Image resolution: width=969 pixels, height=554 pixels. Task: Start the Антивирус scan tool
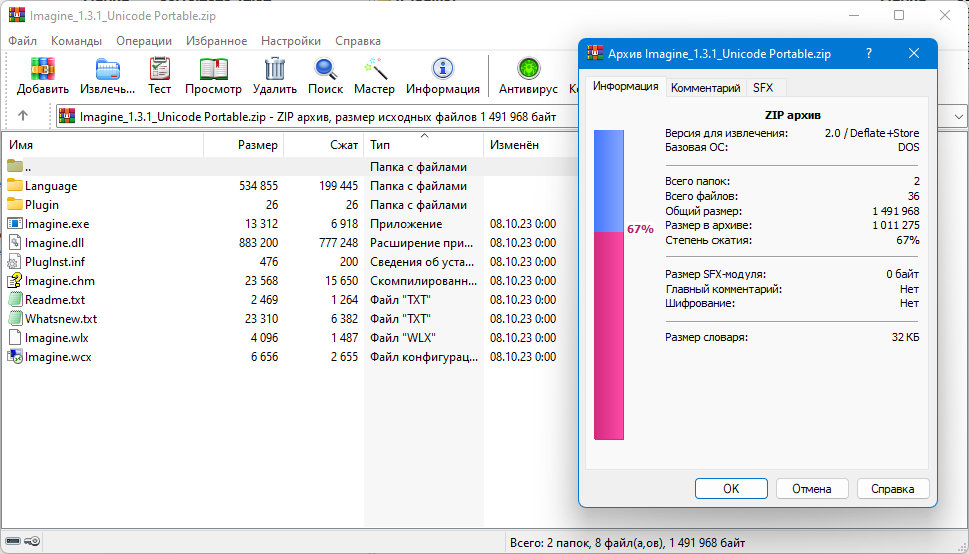[x=528, y=69]
